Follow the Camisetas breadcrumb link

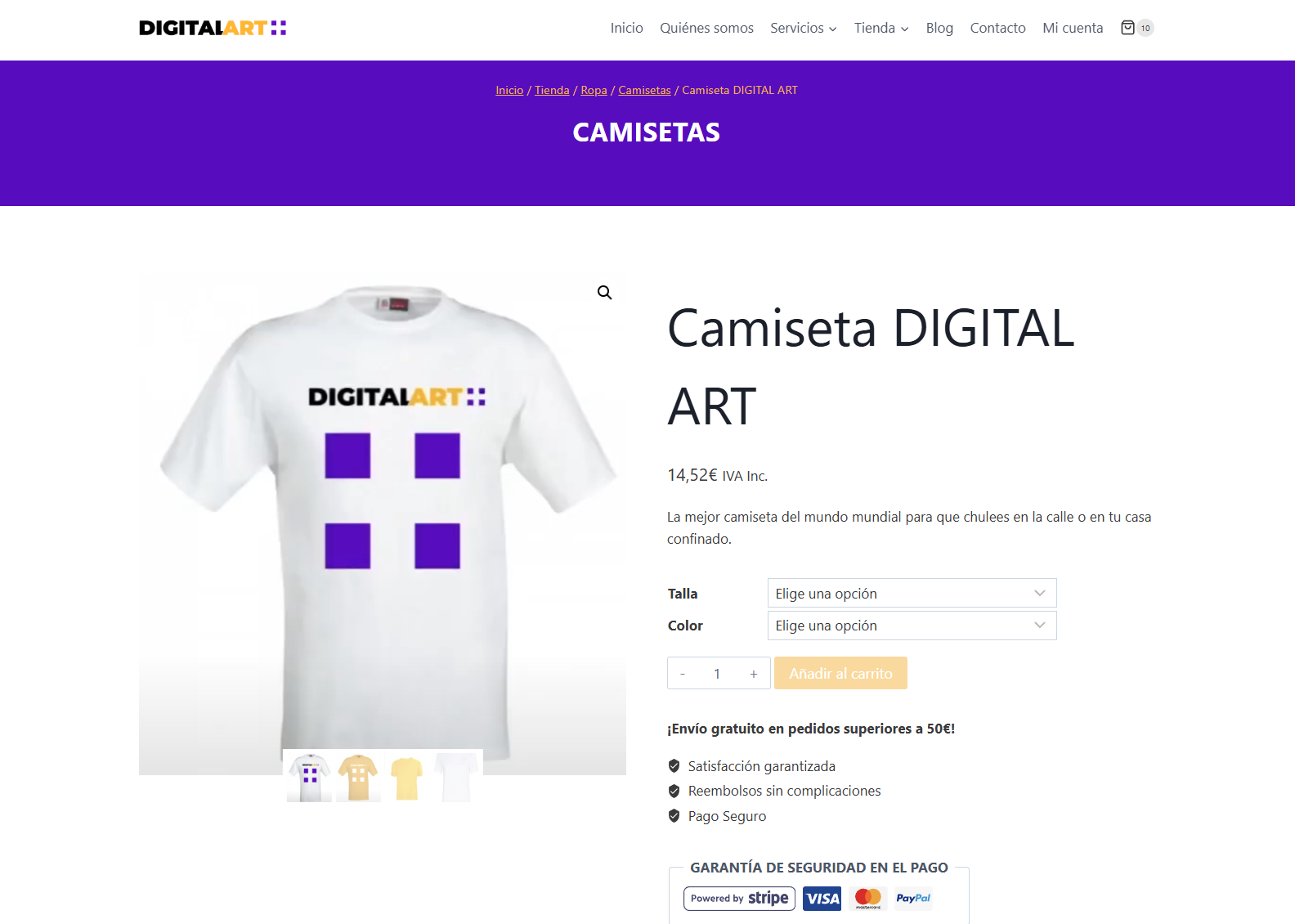[644, 90]
